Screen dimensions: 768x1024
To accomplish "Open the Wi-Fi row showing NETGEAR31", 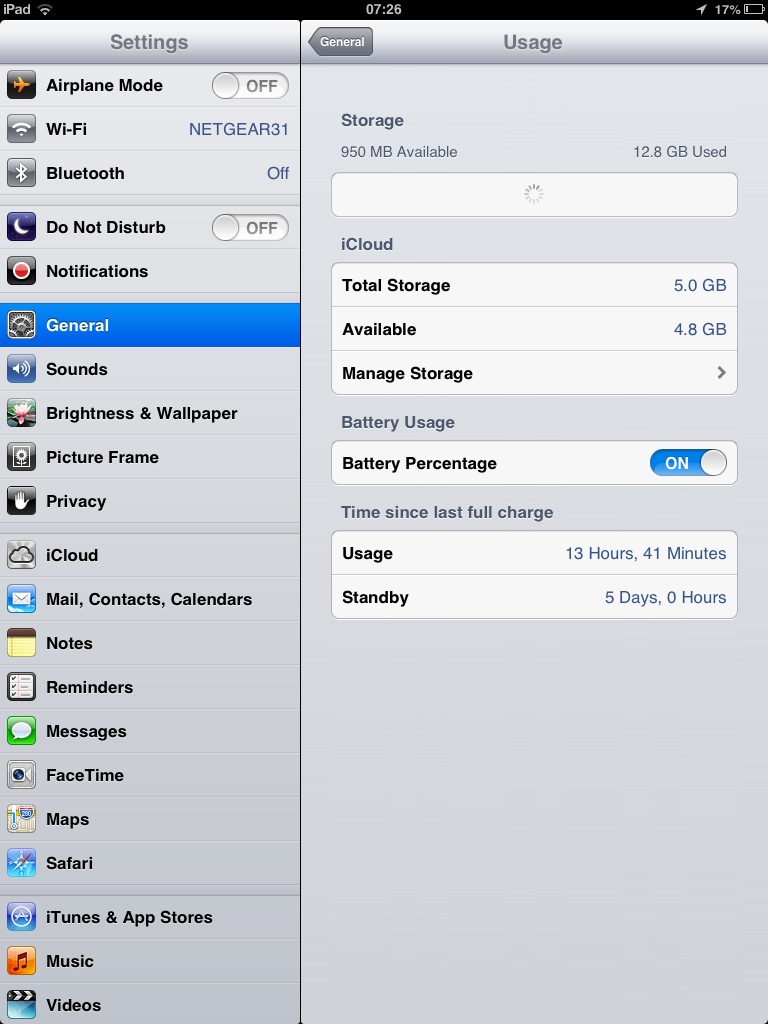I will point(150,129).
